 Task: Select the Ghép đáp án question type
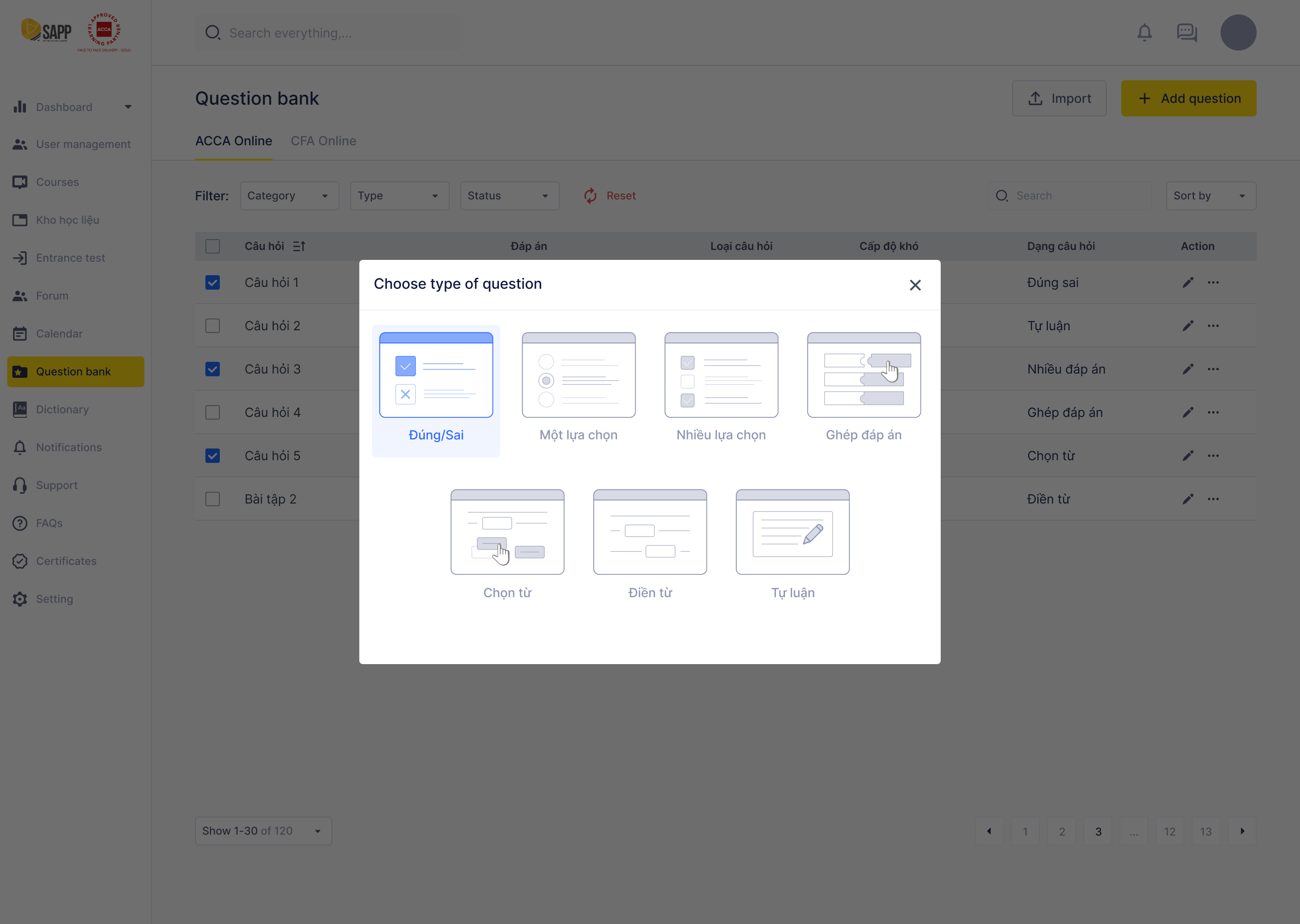864,388
